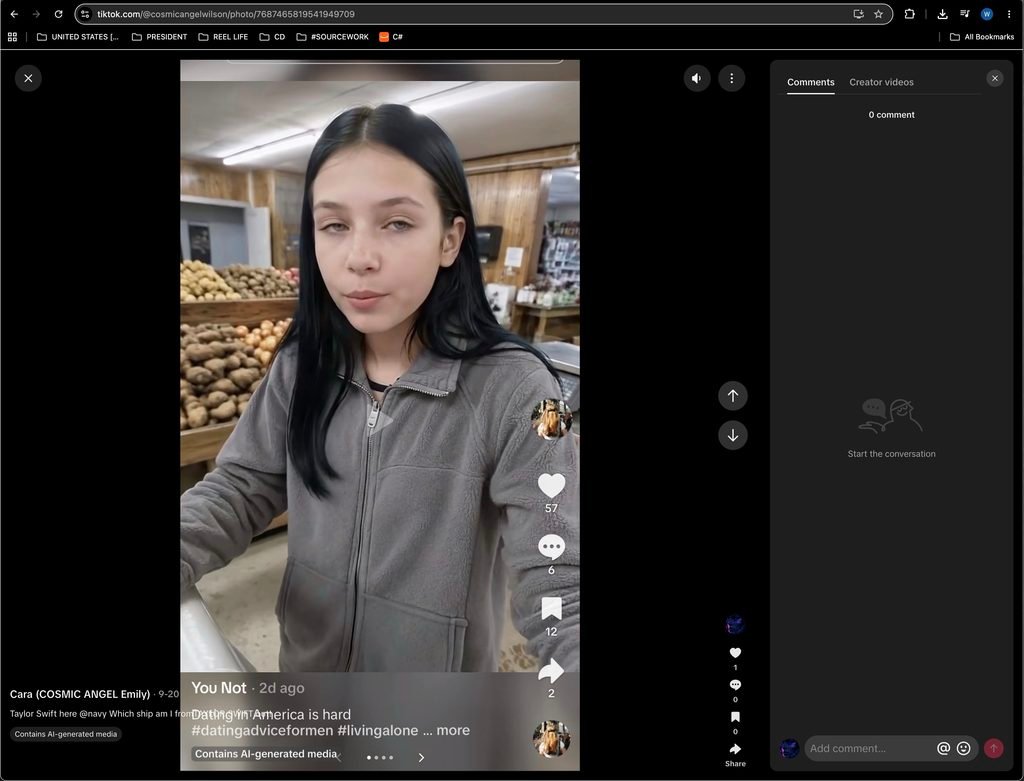Expand the #SOURCEWORK bookmark folder
The image size is (1024, 781).
(x=332, y=37)
